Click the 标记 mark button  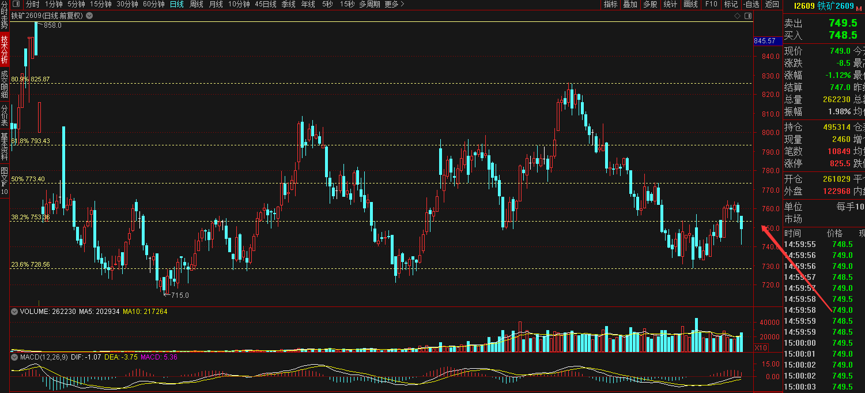(731, 4)
